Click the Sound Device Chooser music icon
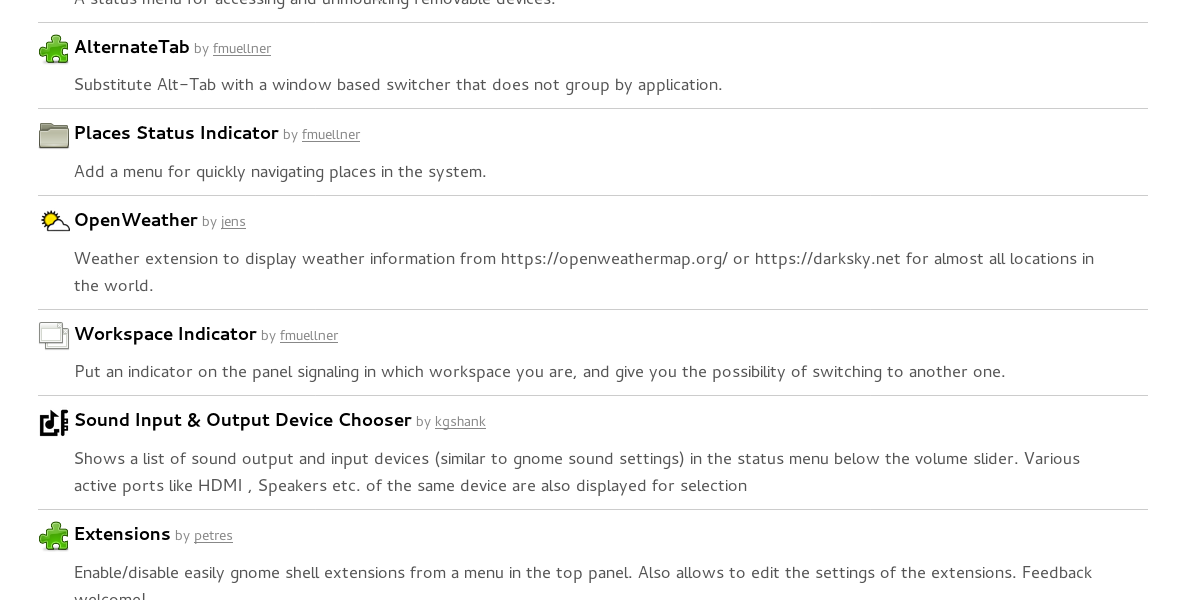 click(54, 422)
